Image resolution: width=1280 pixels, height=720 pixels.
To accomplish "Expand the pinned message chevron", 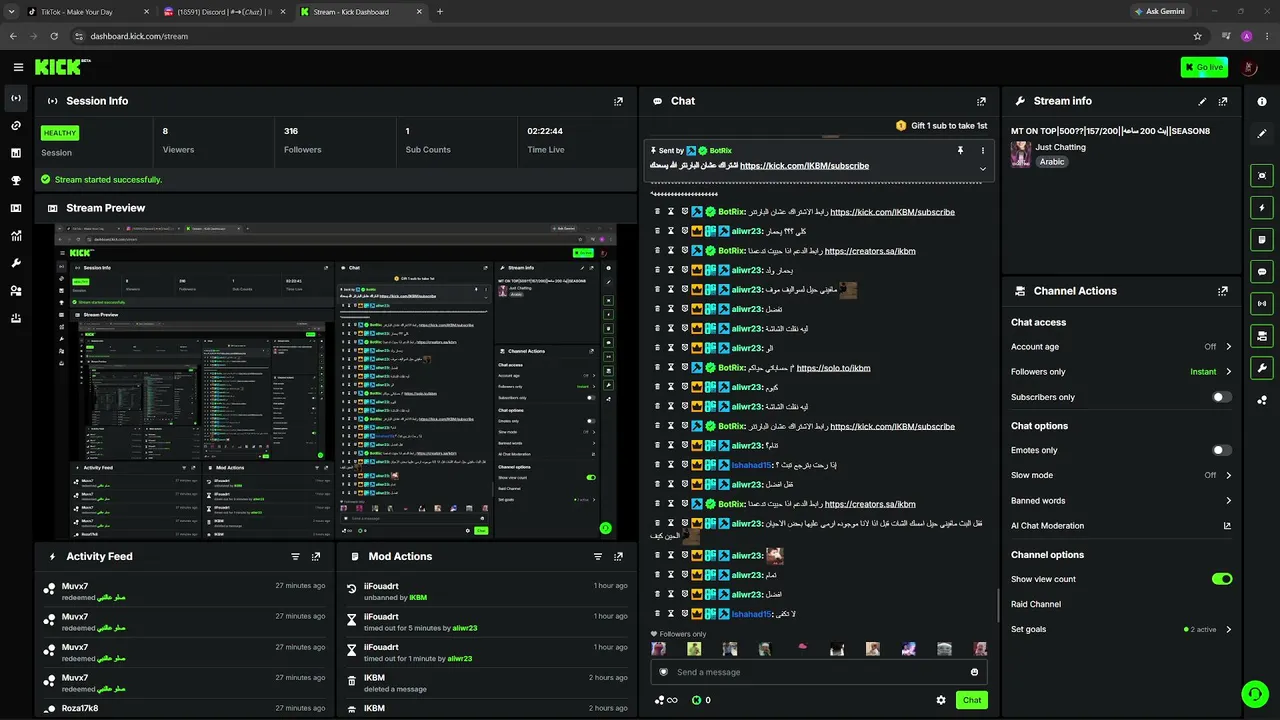I will coord(982,168).
